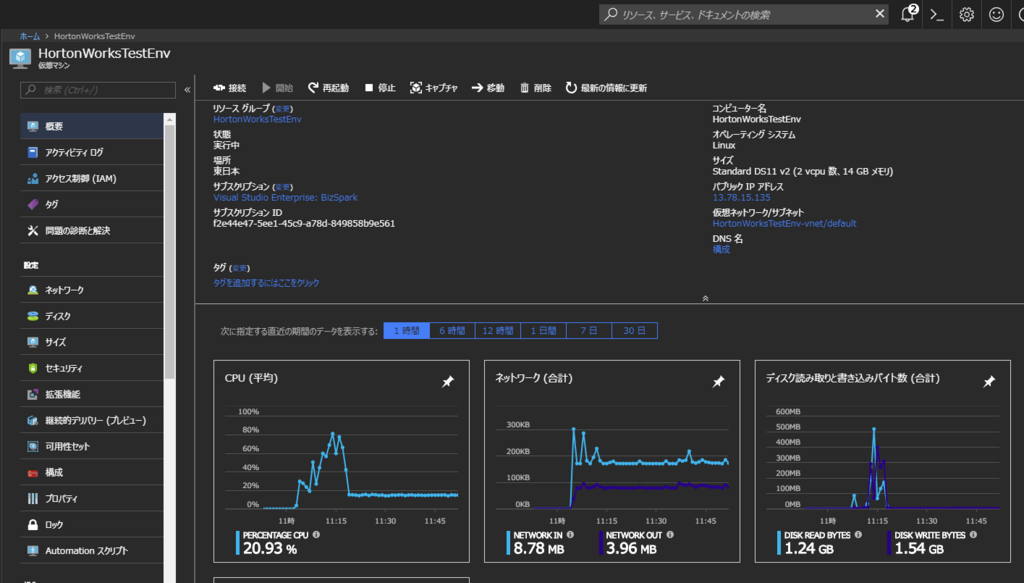The width and height of the screenshot is (1024, 583).
Task: Select the 7 日 time range
Action: (589, 330)
